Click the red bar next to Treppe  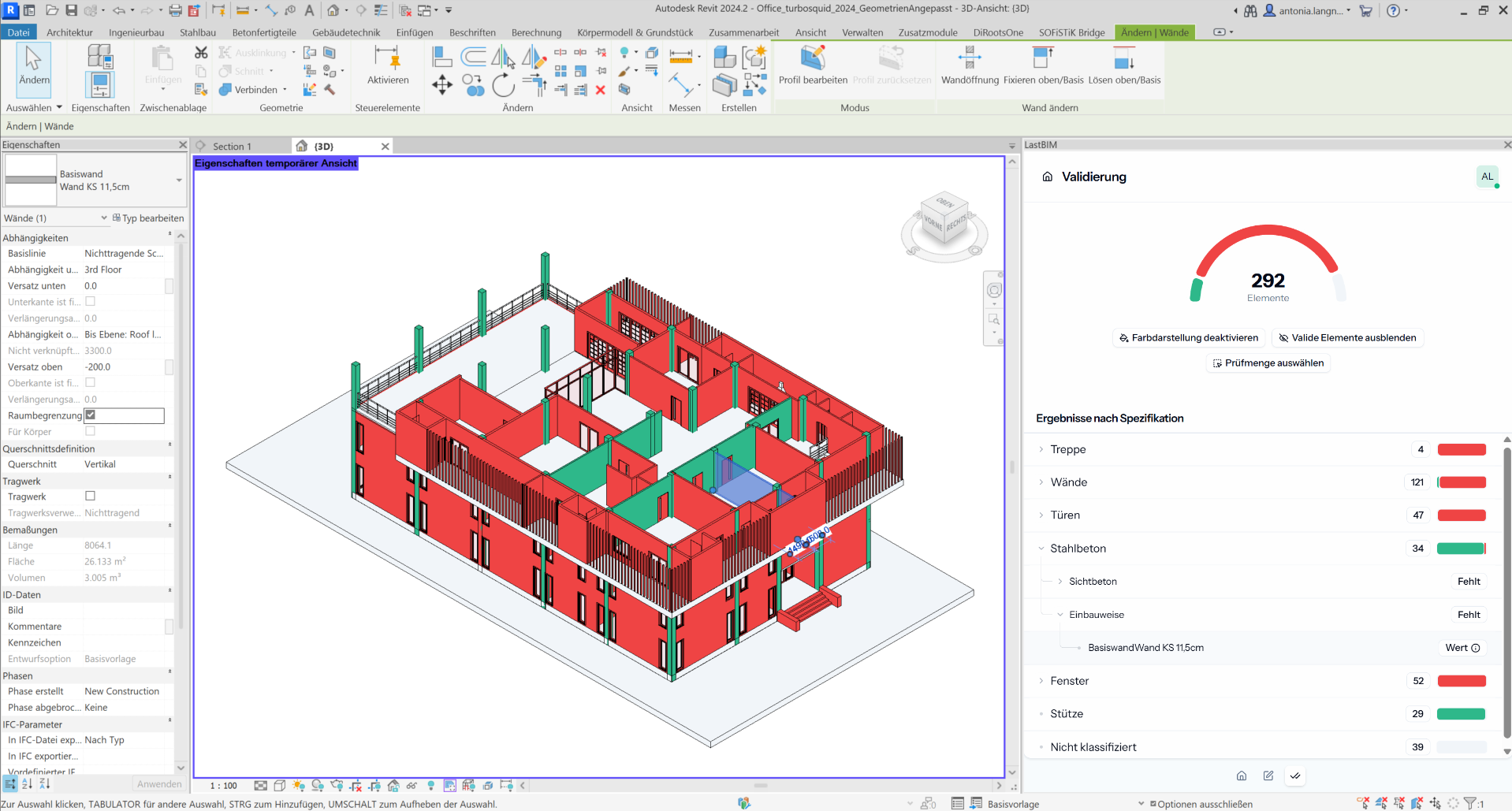[1461, 450]
